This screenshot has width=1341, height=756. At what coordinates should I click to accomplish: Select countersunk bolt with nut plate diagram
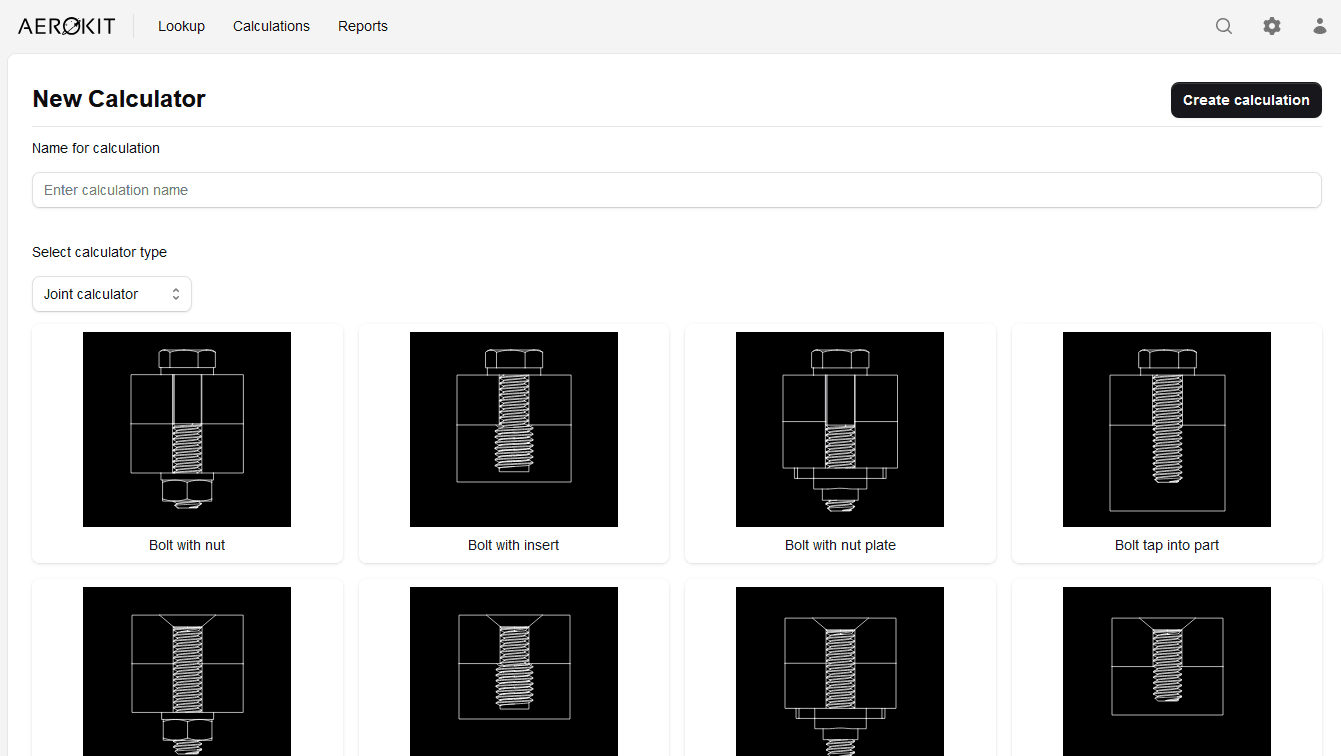pyautogui.click(x=840, y=671)
